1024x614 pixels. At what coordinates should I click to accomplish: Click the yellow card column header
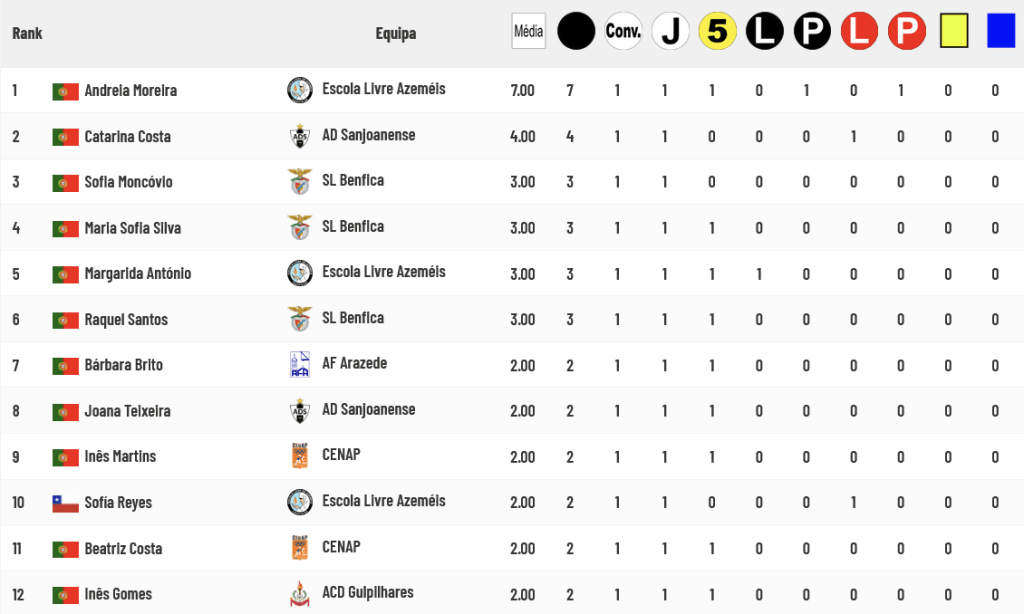pos(954,31)
